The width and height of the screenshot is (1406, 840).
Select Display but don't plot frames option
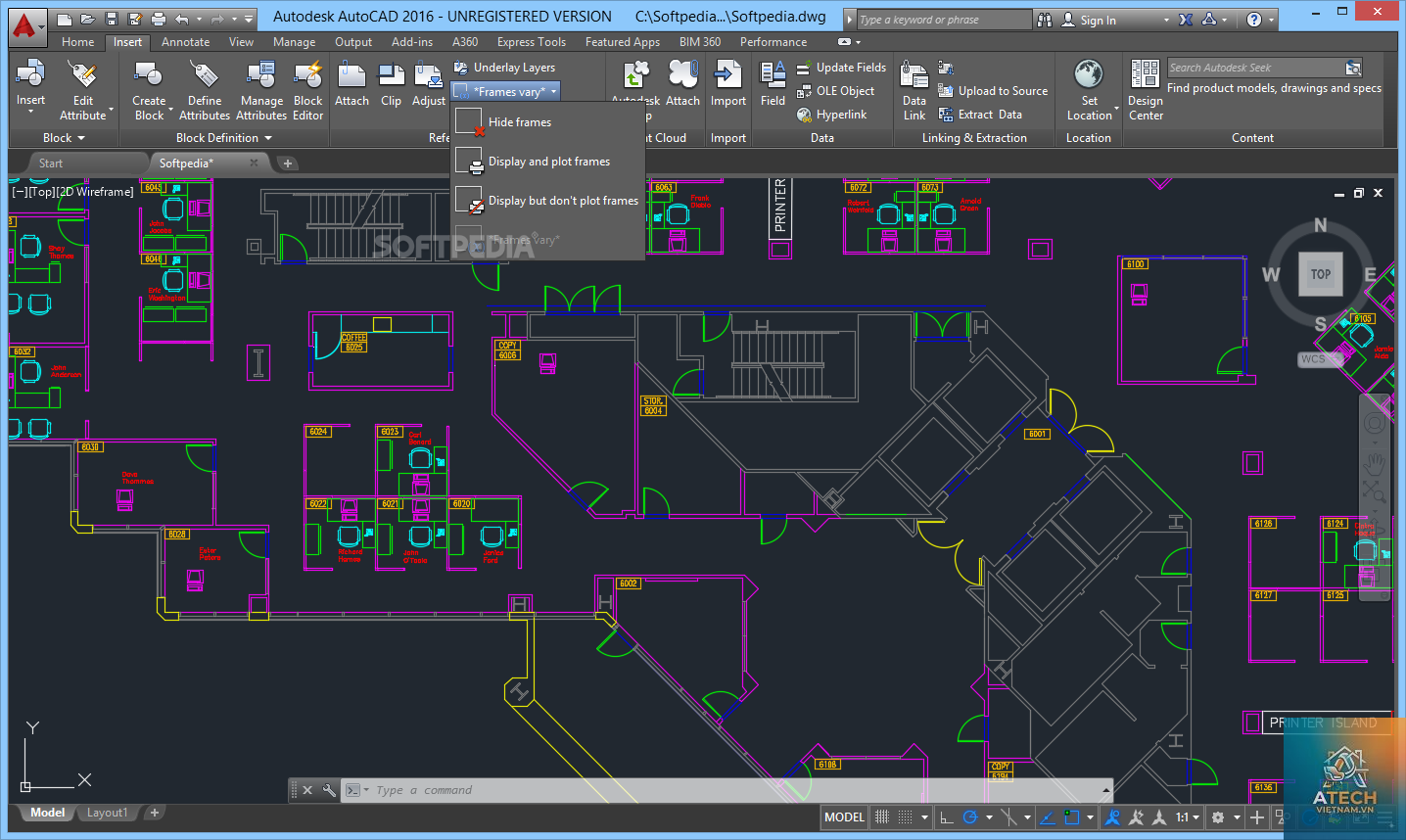point(547,201)
